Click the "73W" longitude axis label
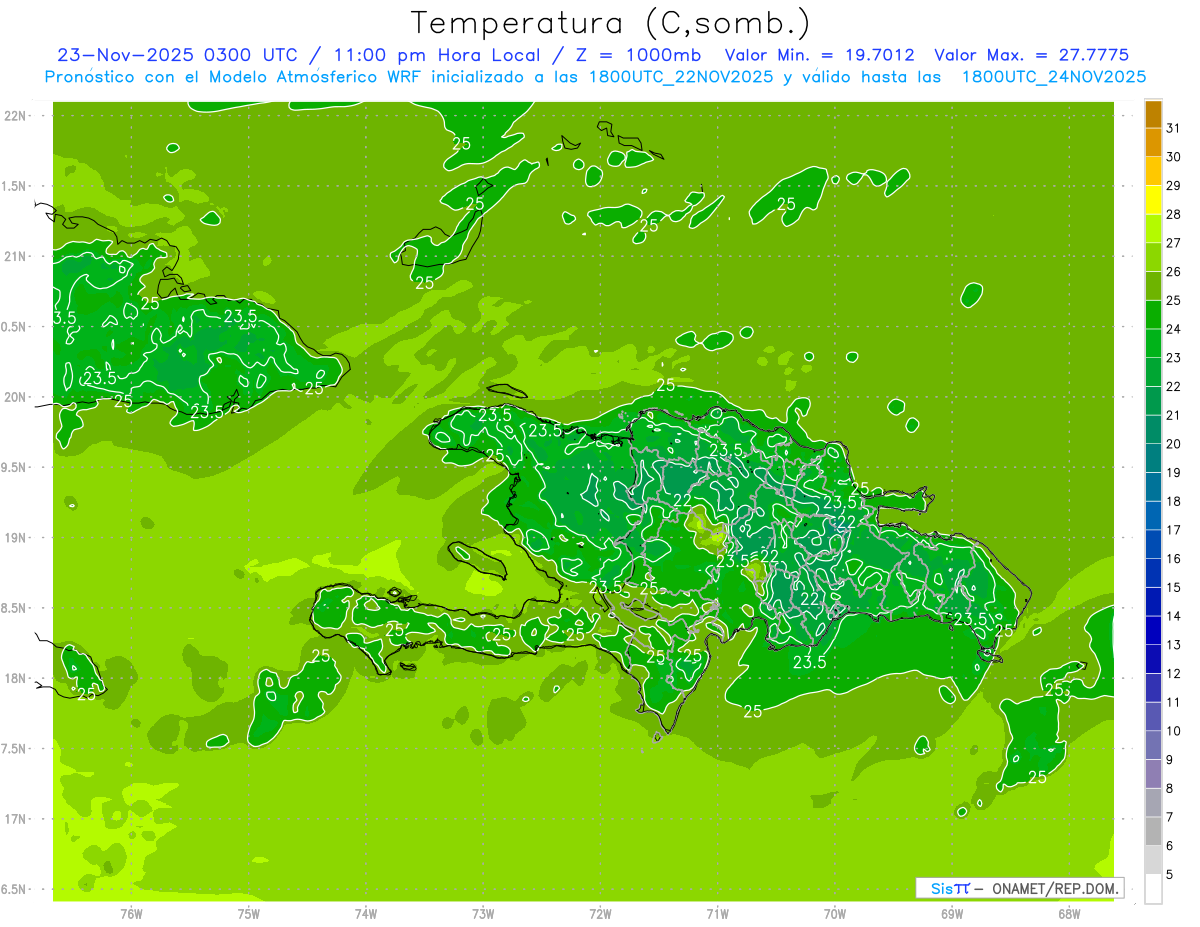The height and width of the screenshot is (927, 1200). point(483,913)
